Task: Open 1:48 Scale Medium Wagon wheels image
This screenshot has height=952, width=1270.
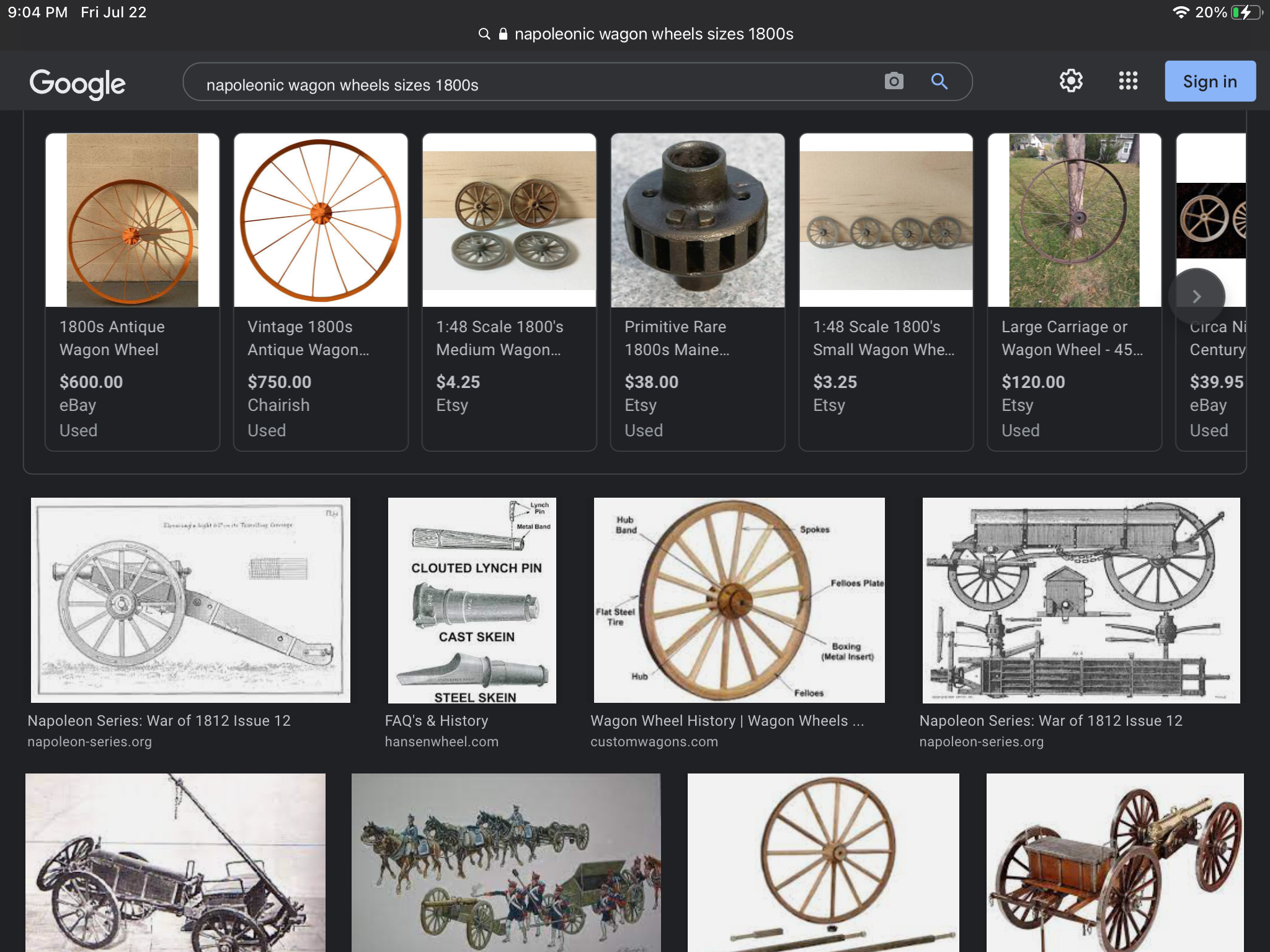Action: coord(509,220)
